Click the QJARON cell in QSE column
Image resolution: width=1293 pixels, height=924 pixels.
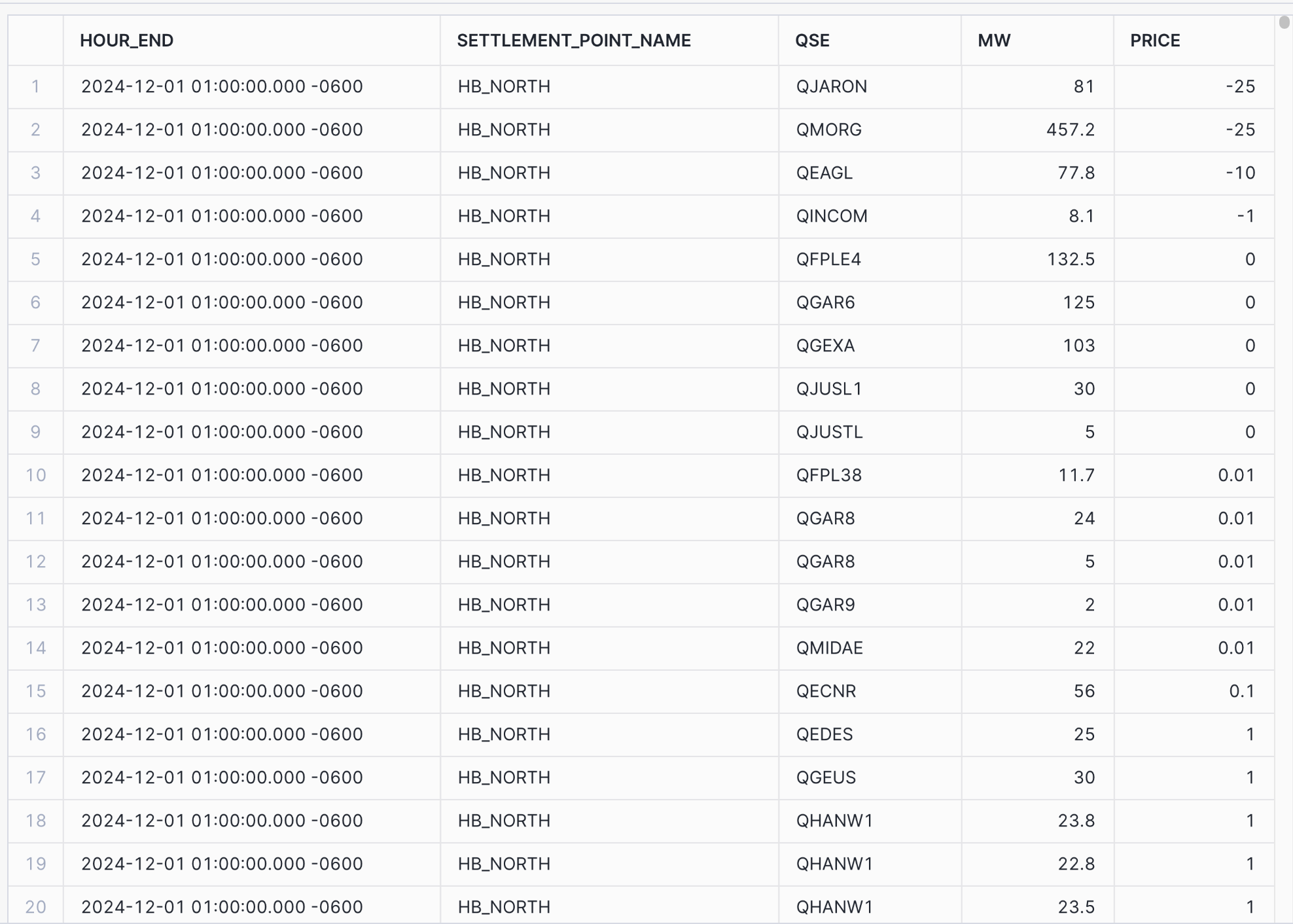point(831,86)
